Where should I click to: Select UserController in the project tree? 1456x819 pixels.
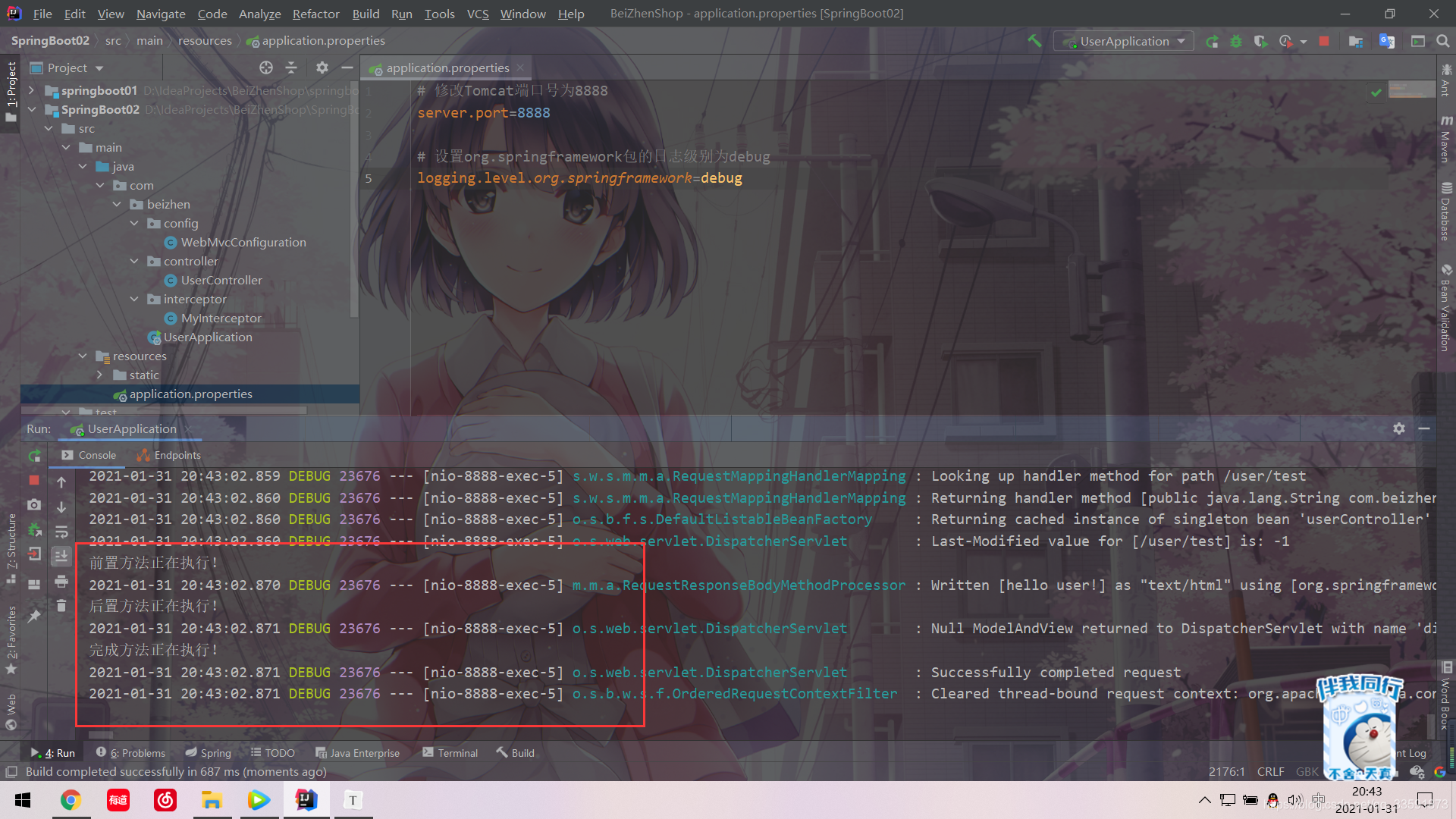(x=221, y=280)
